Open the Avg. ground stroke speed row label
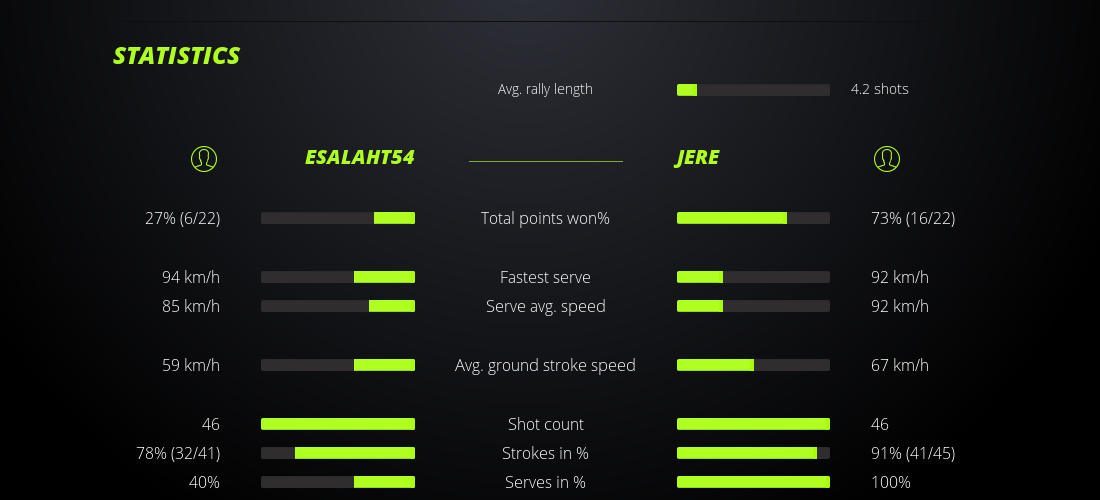This screenshot has width=1100, height=500. click(545, 365)
